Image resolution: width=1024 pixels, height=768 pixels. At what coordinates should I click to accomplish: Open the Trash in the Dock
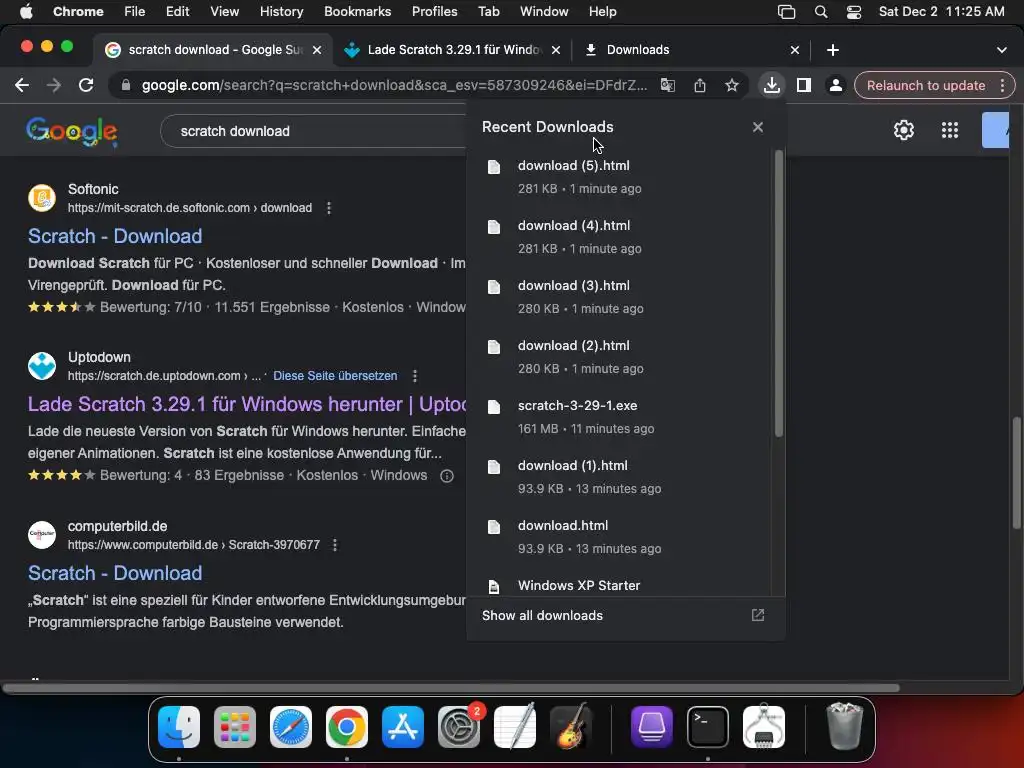845,726
